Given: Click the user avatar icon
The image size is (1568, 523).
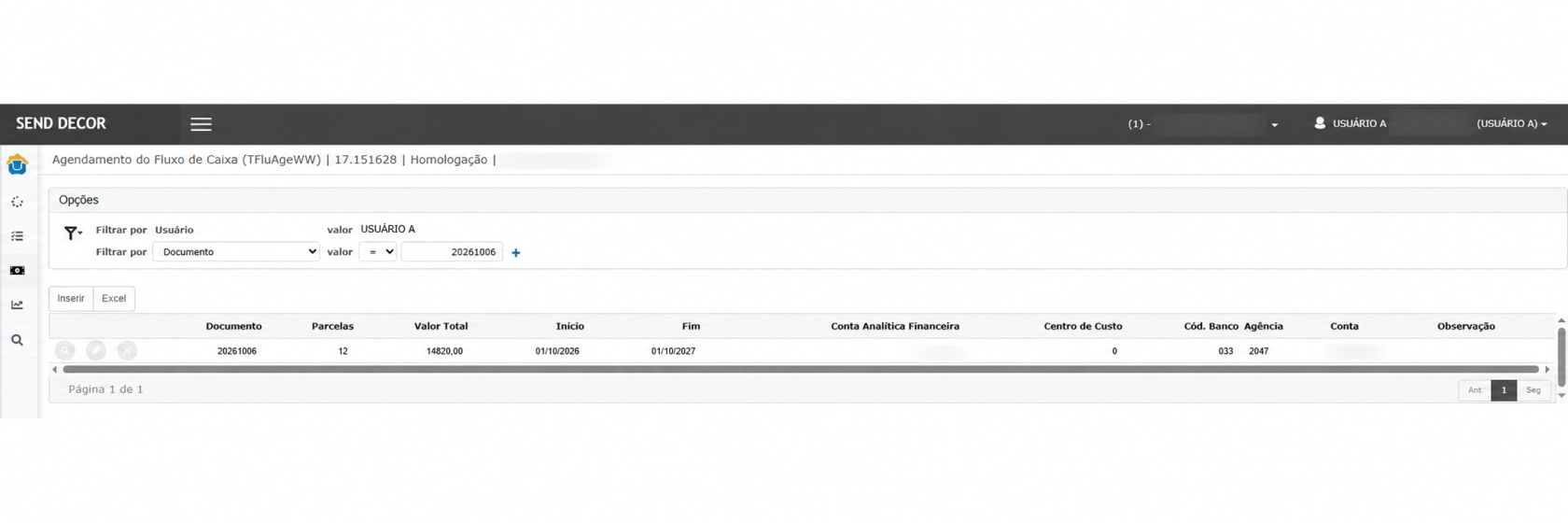Looking at the screenshot, I should 1320,122.
